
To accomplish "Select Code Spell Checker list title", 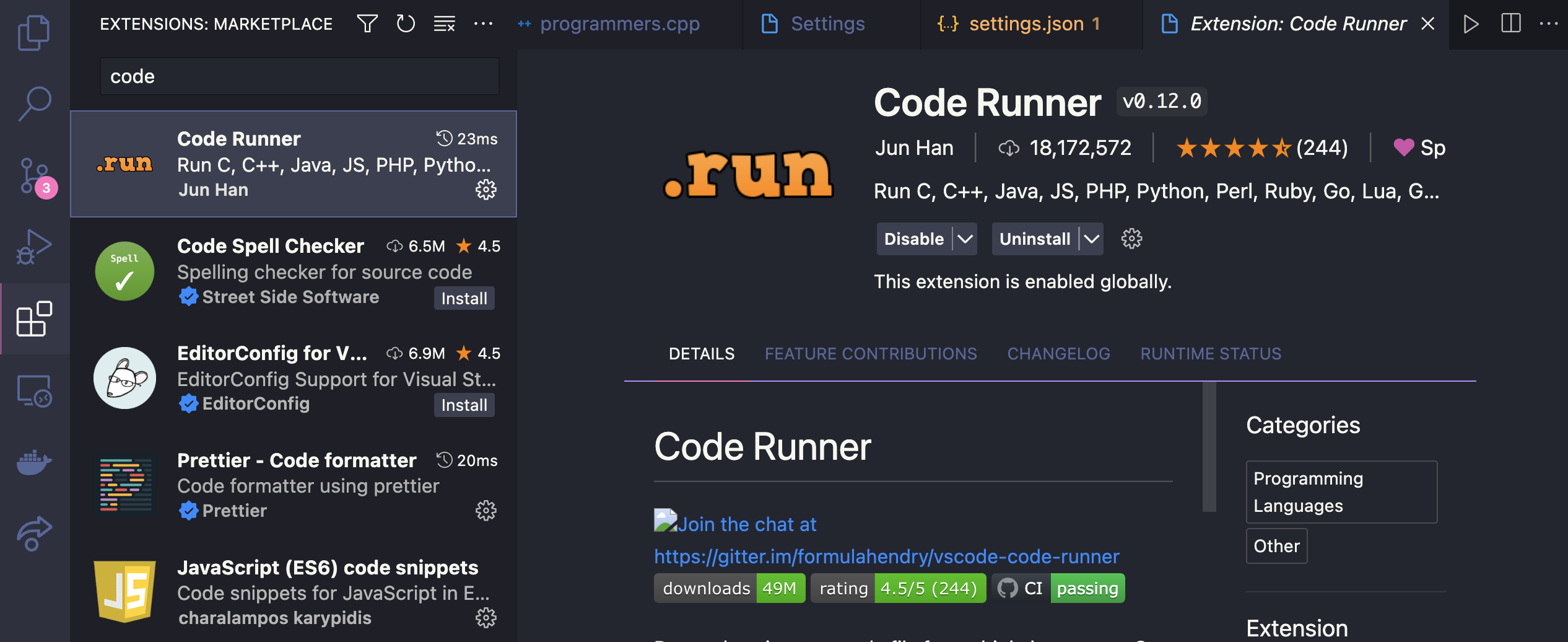I will pos(271,246).
